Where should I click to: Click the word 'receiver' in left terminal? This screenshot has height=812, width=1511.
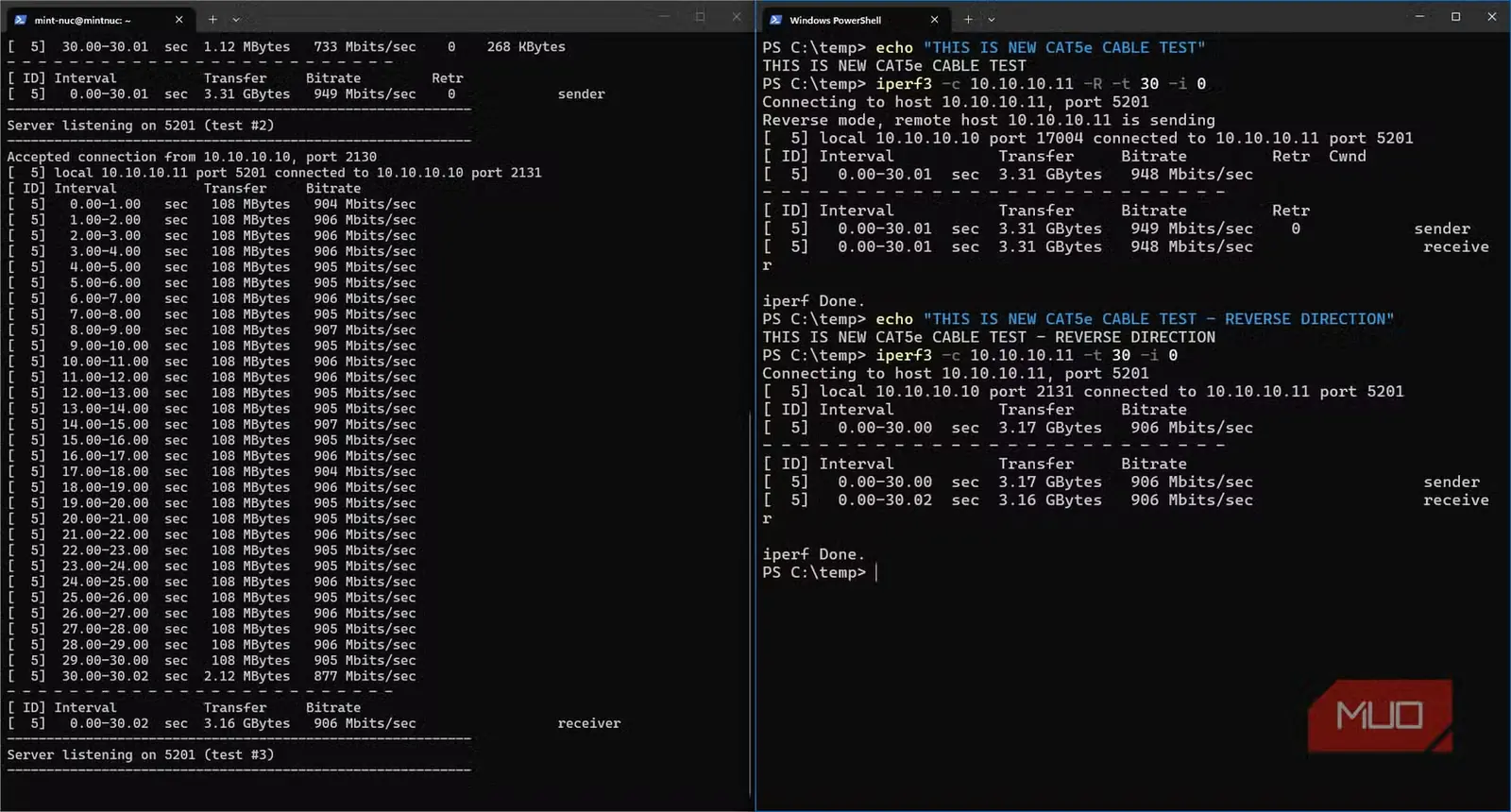point(589,723)
